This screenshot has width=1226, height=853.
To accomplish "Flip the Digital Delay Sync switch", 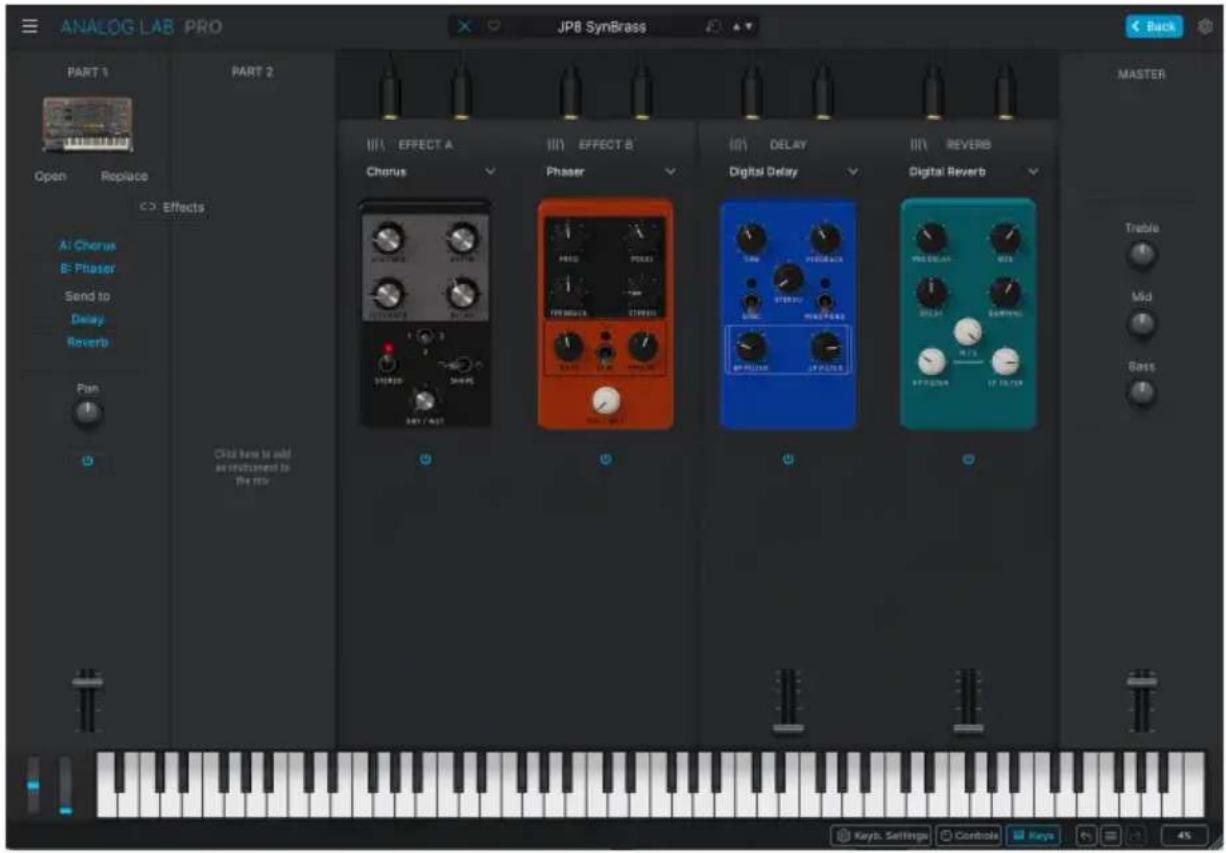I will (x=751, y=304).
